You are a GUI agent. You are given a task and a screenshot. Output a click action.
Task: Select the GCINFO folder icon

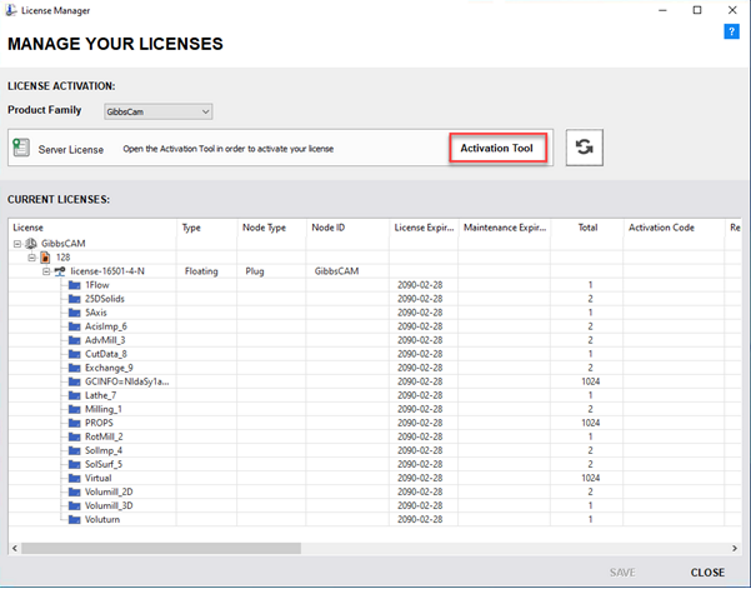pyautogui.click(x=74, y=382)
